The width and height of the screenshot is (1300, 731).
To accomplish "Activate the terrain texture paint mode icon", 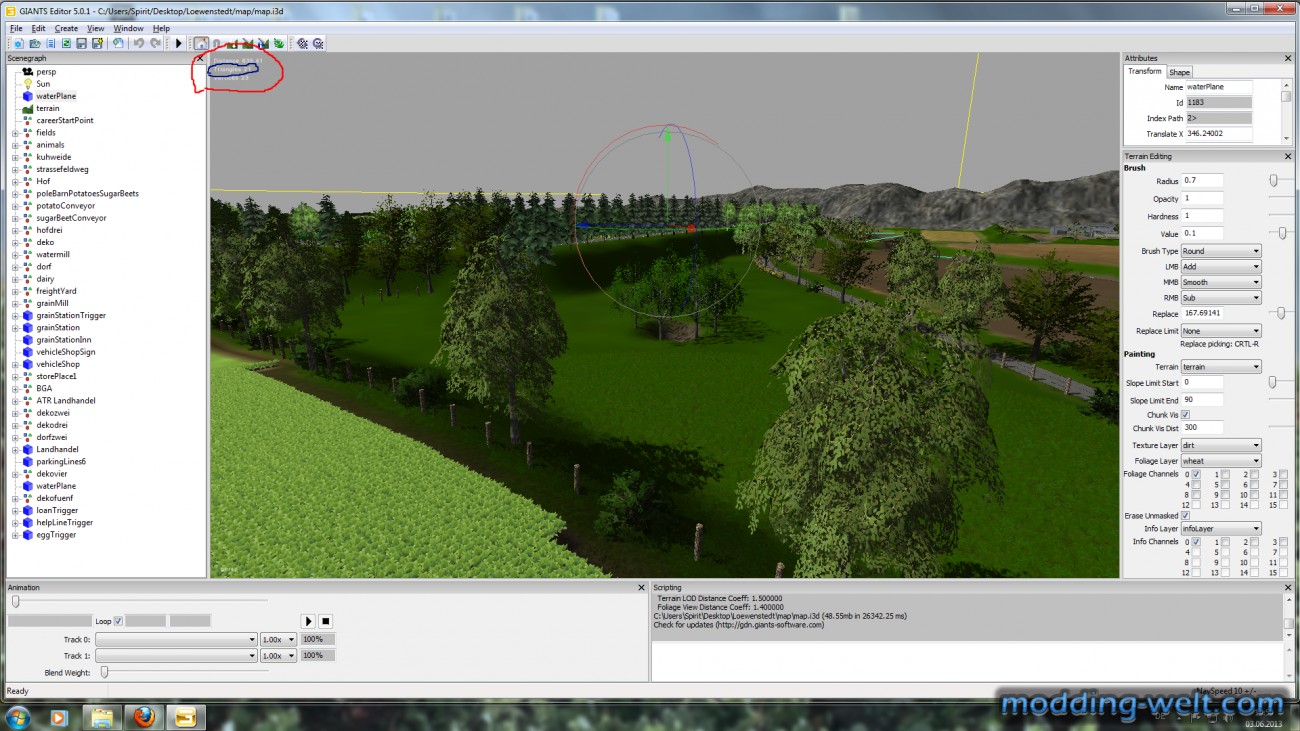I will pyautogui.click(x=246, y=43).
